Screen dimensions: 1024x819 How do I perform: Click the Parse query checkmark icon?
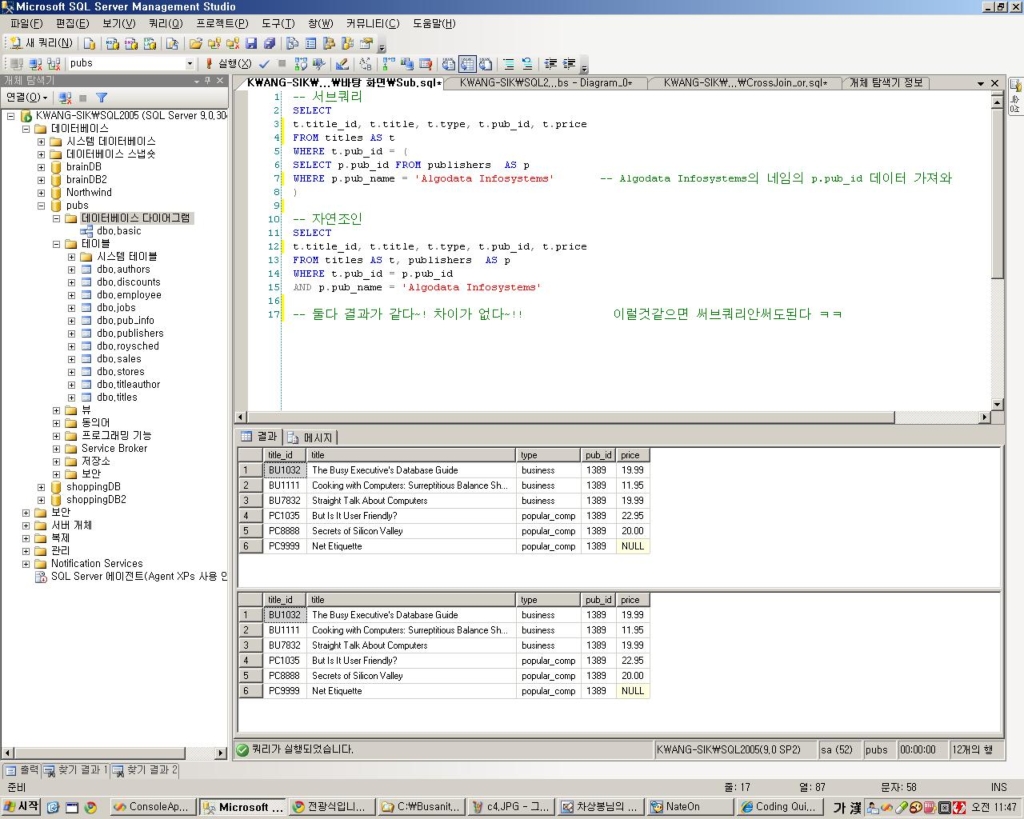coord(264,63)
